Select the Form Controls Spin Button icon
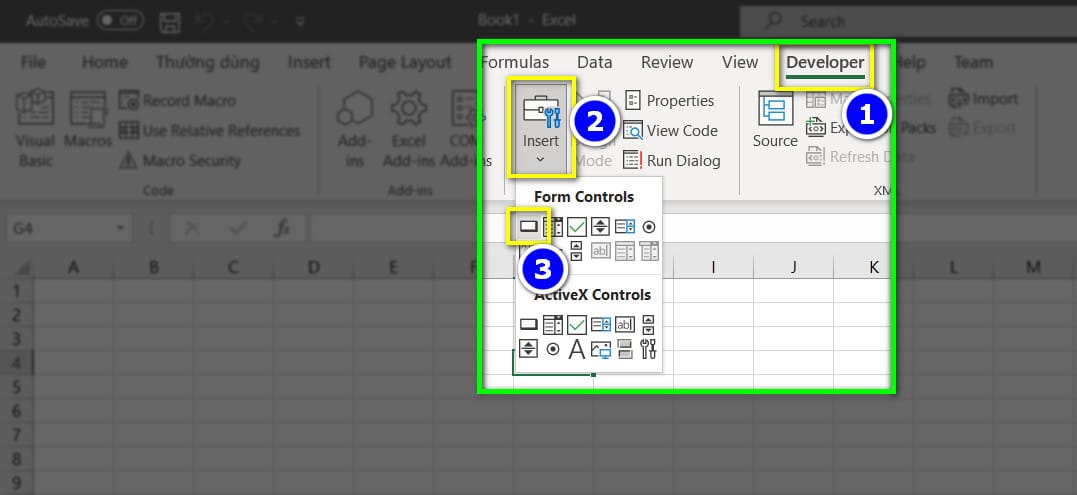 (x=600, y=227)
